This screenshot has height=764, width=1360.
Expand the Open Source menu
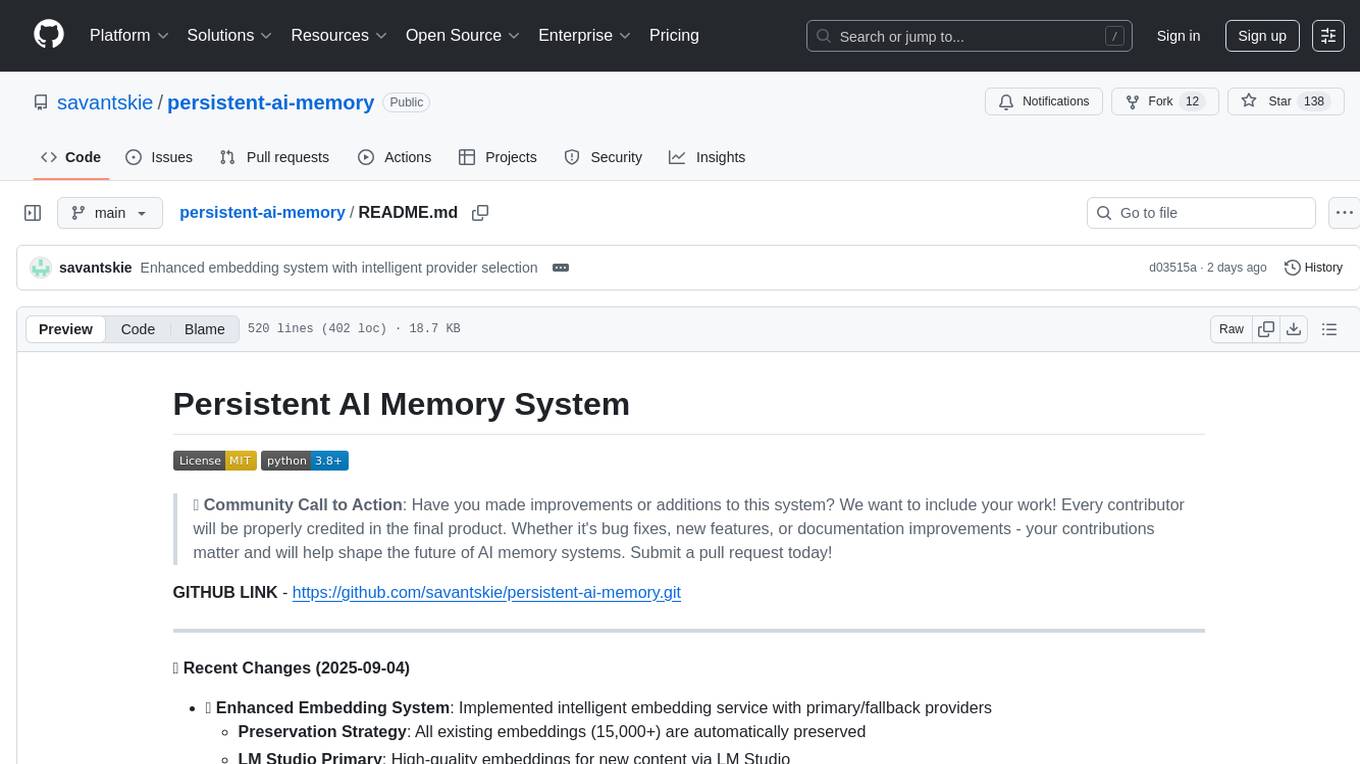[463, 35]
